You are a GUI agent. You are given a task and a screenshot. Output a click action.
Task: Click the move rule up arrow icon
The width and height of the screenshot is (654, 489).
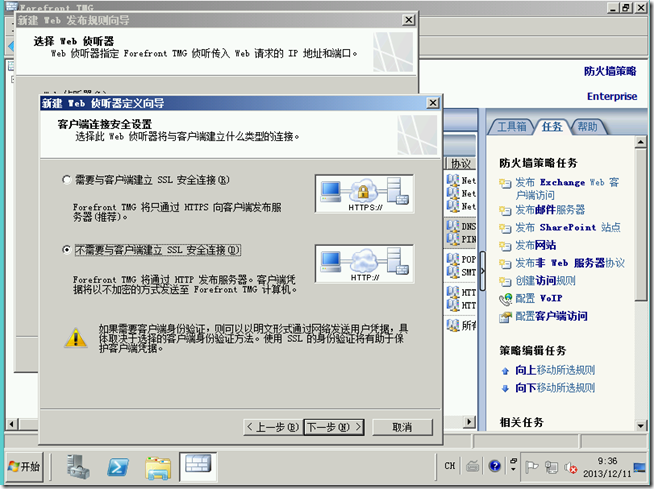505,371
